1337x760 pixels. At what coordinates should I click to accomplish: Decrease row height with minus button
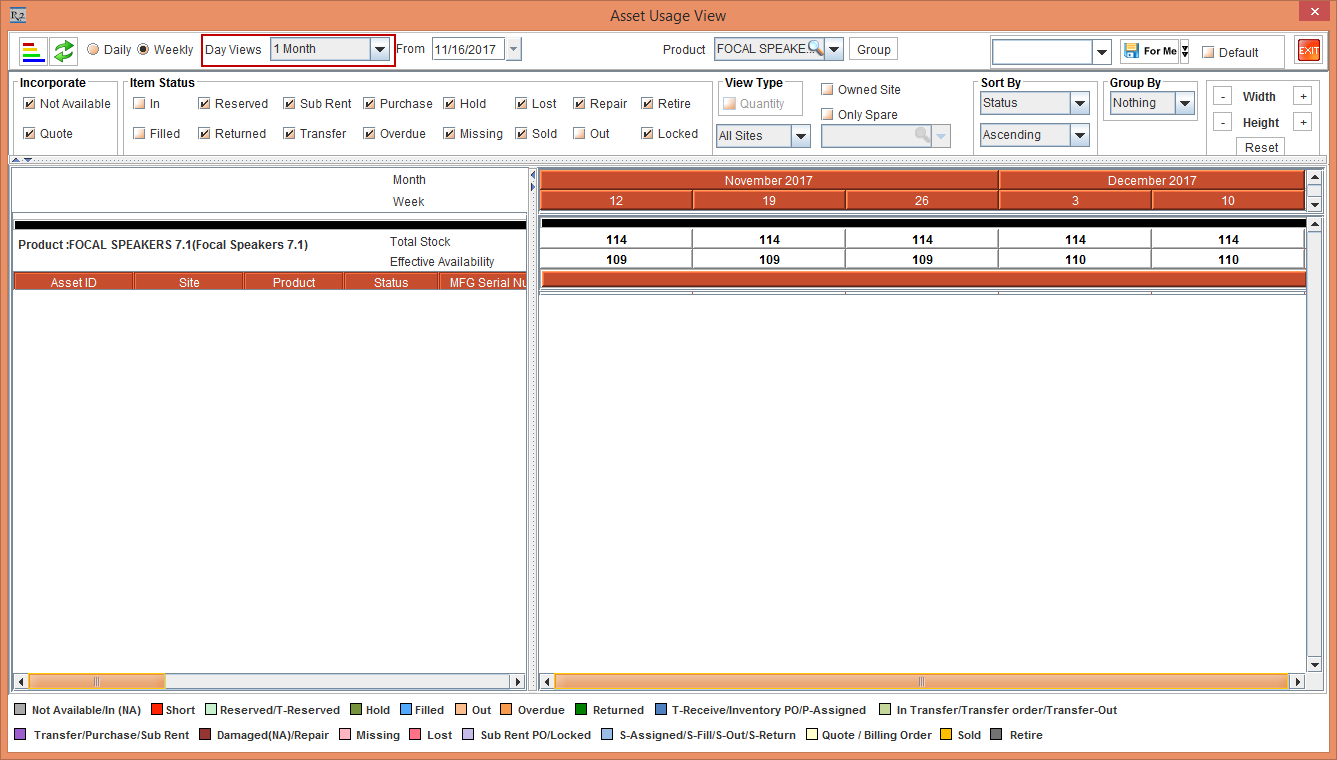coord(1222,122)
